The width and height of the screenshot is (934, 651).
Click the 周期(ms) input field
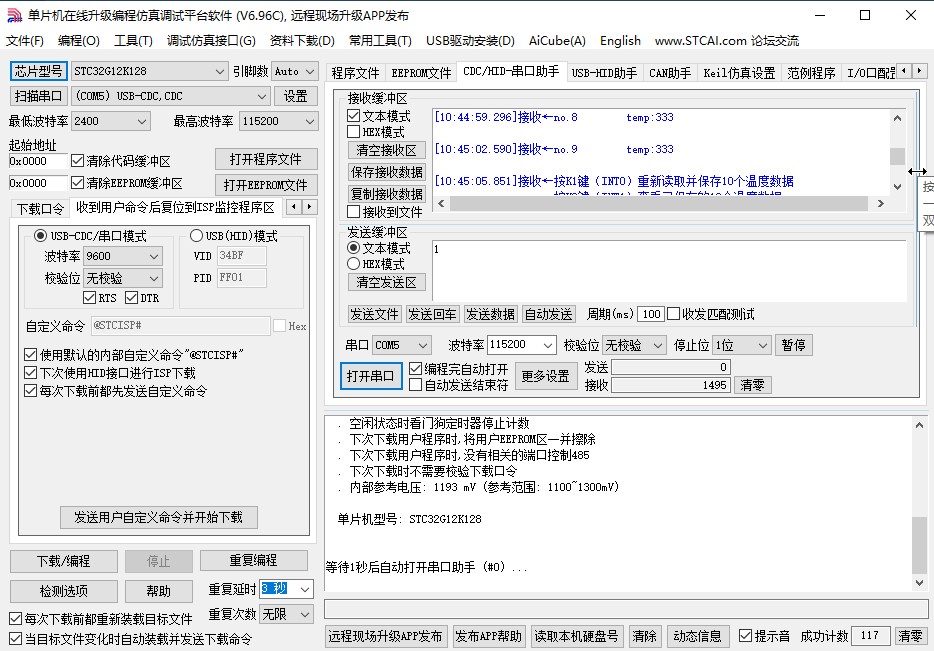[651, 314]
